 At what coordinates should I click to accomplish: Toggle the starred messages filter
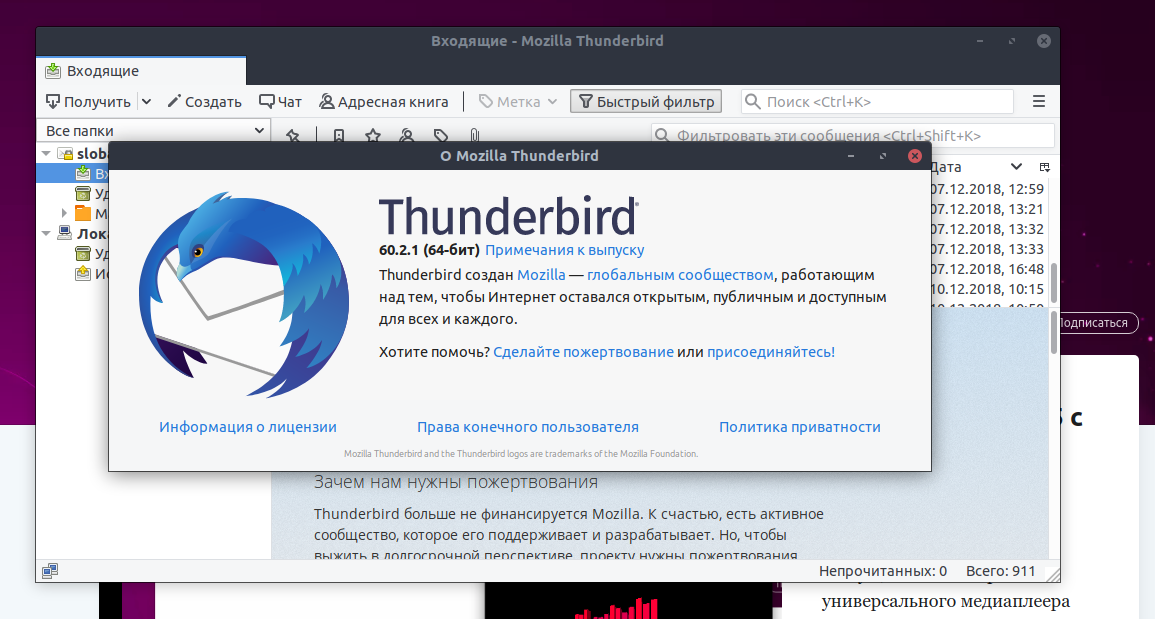(x=372, y=136)
